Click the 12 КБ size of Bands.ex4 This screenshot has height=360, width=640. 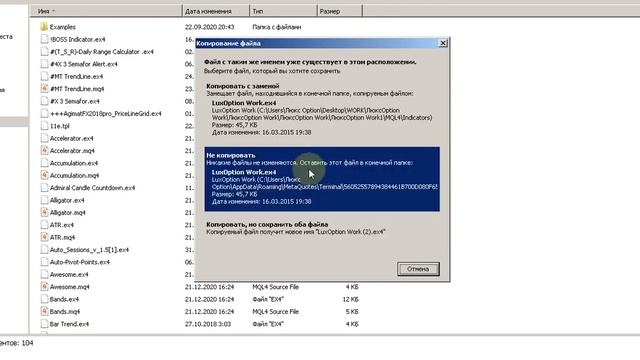coord(351,299)
